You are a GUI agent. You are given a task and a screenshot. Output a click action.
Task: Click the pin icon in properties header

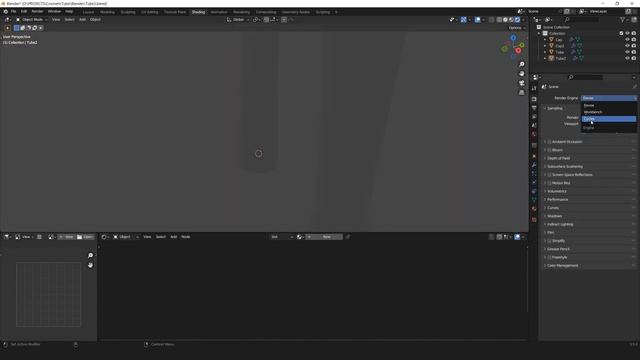[634, 87]
